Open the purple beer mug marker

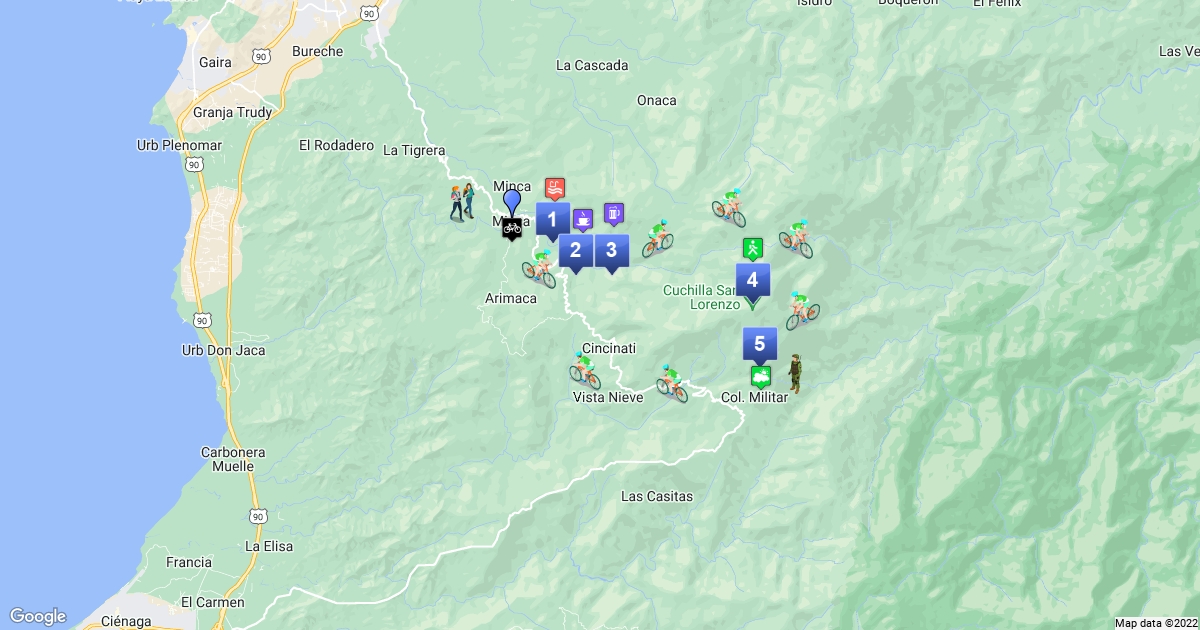614,213
